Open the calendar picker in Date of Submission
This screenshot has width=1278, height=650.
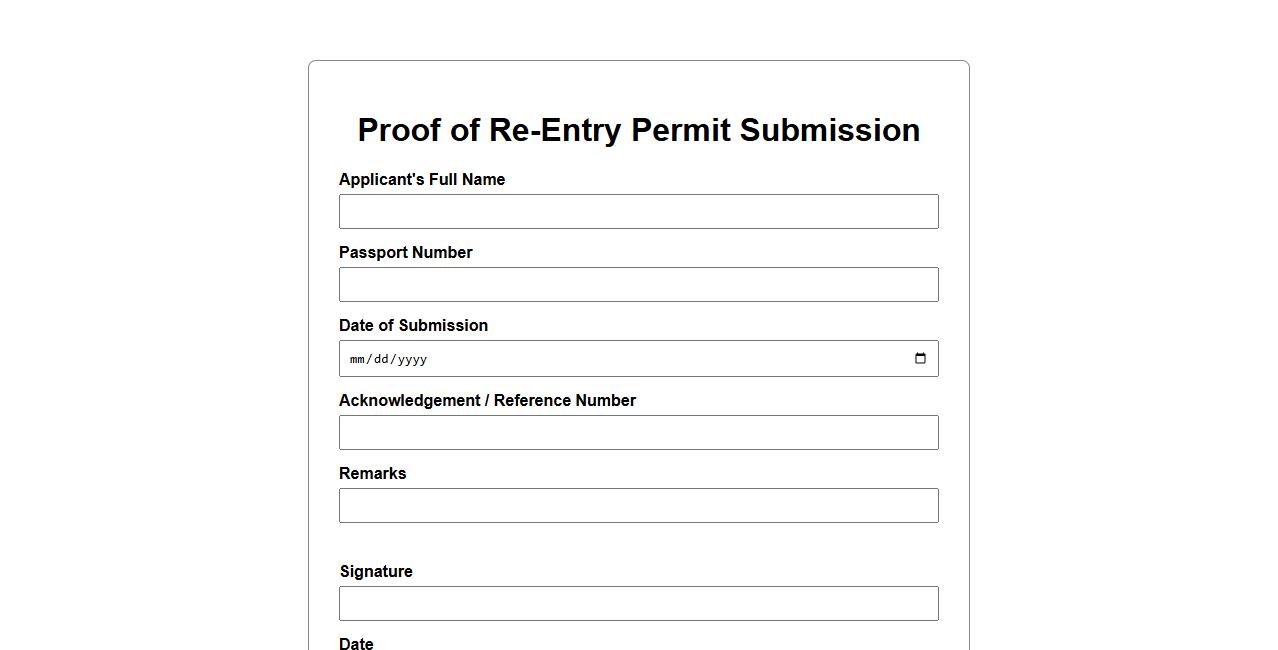click(x=920, y=359)
